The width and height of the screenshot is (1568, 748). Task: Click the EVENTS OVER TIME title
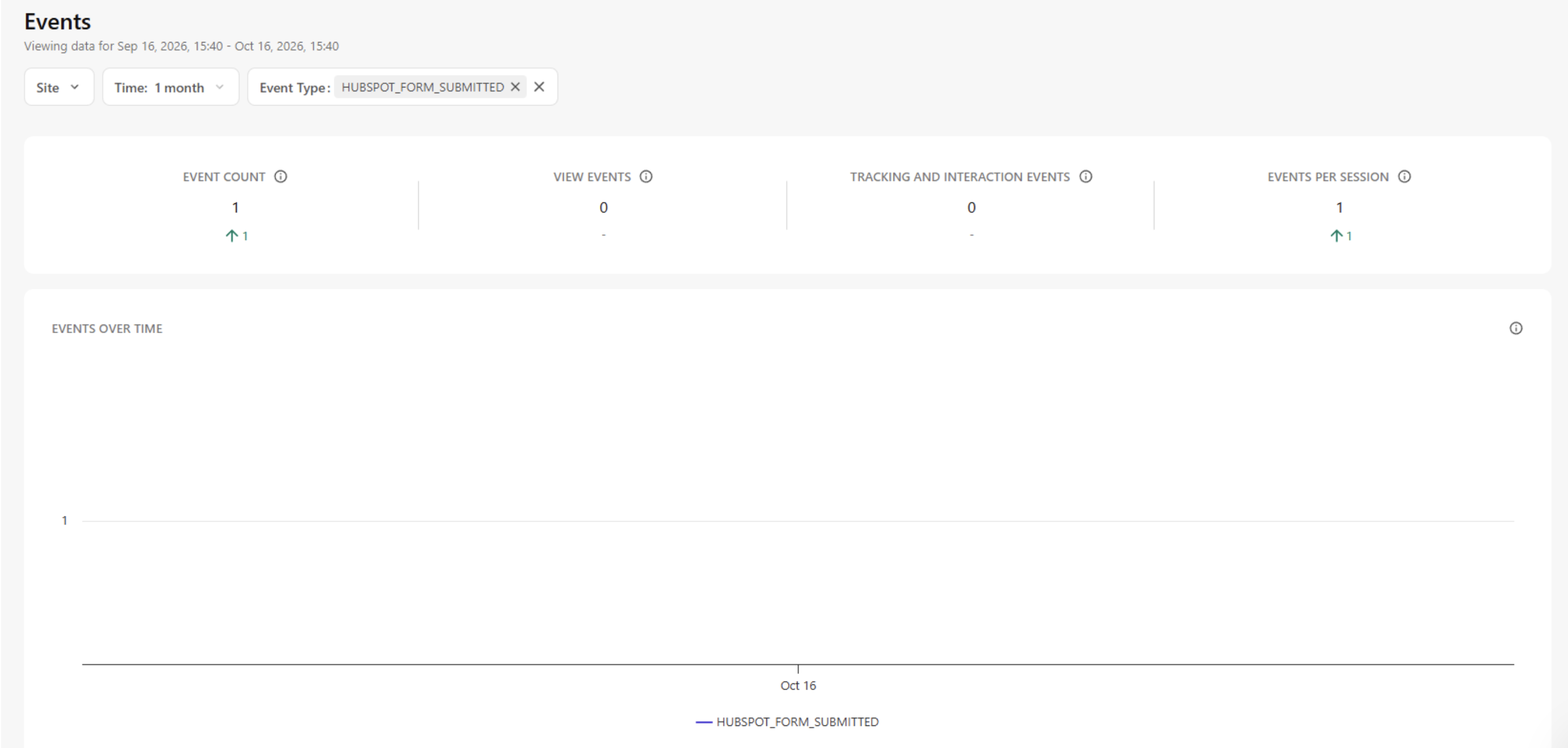click(107, 329)
